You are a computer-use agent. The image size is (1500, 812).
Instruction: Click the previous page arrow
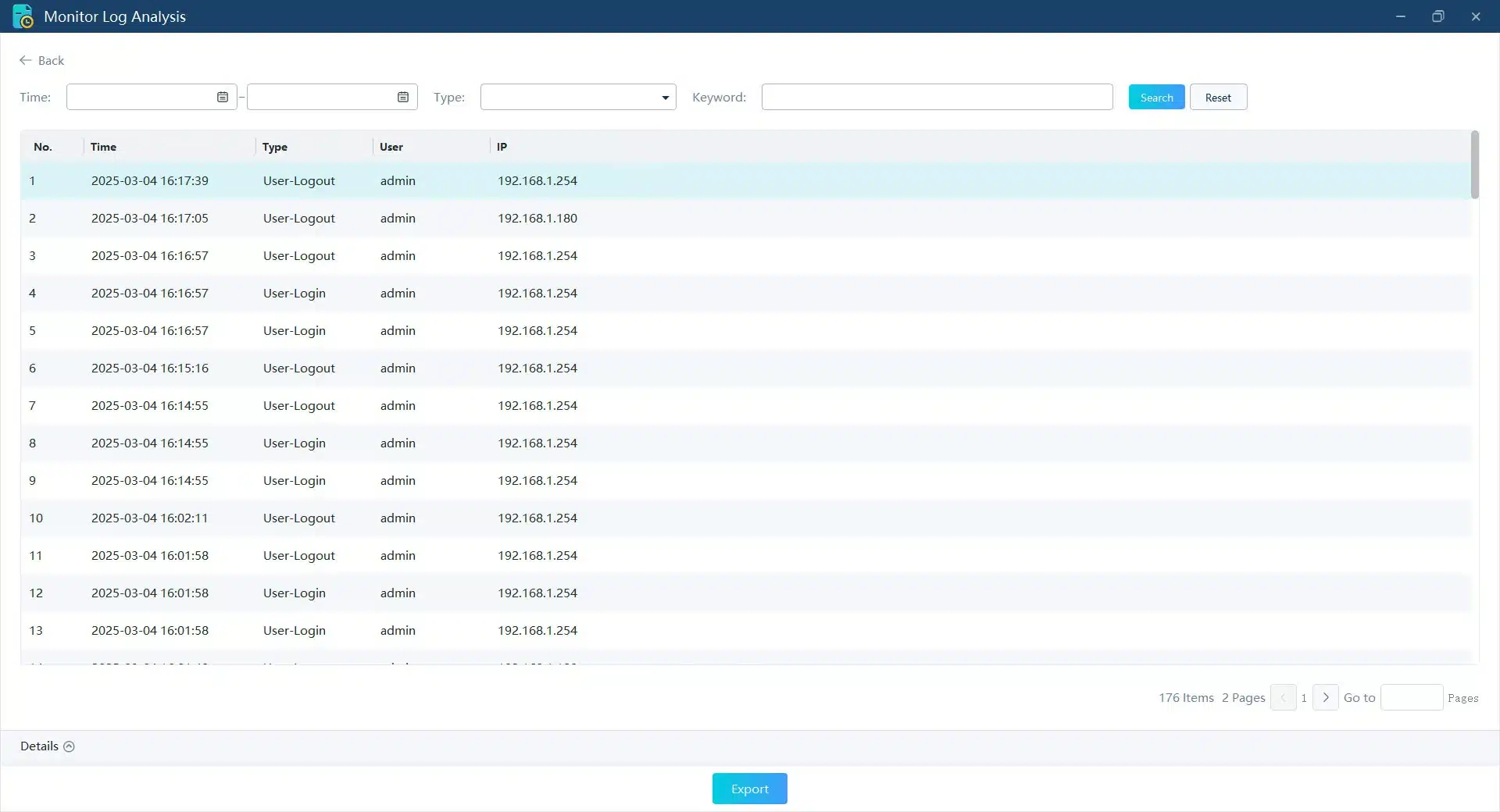(x=1283, y=697)
